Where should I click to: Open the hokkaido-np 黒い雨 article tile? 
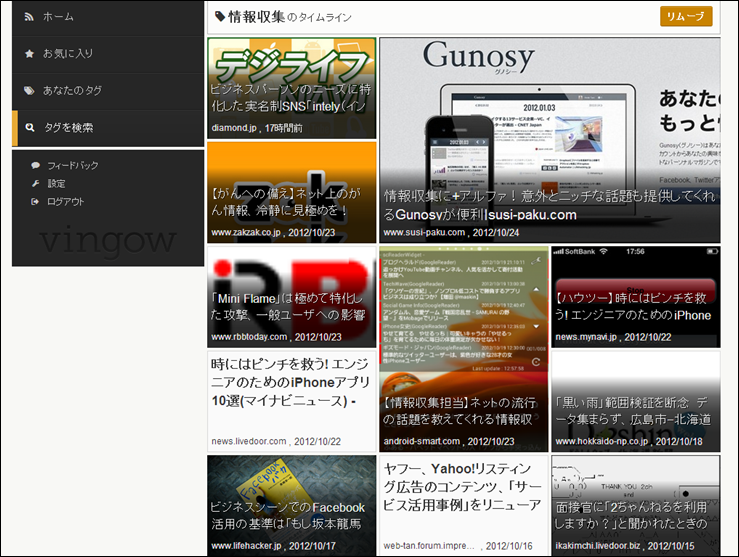(x=636, y=401)
